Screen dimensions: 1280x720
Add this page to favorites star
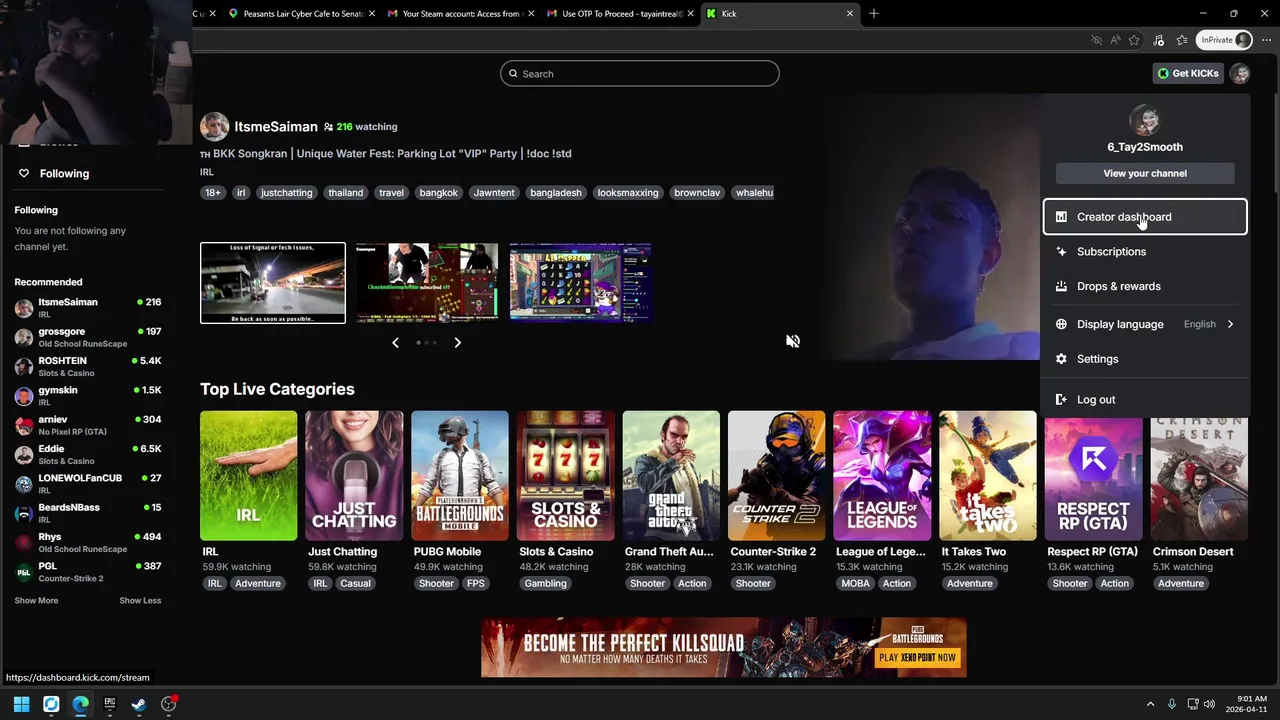[1134, 40]
